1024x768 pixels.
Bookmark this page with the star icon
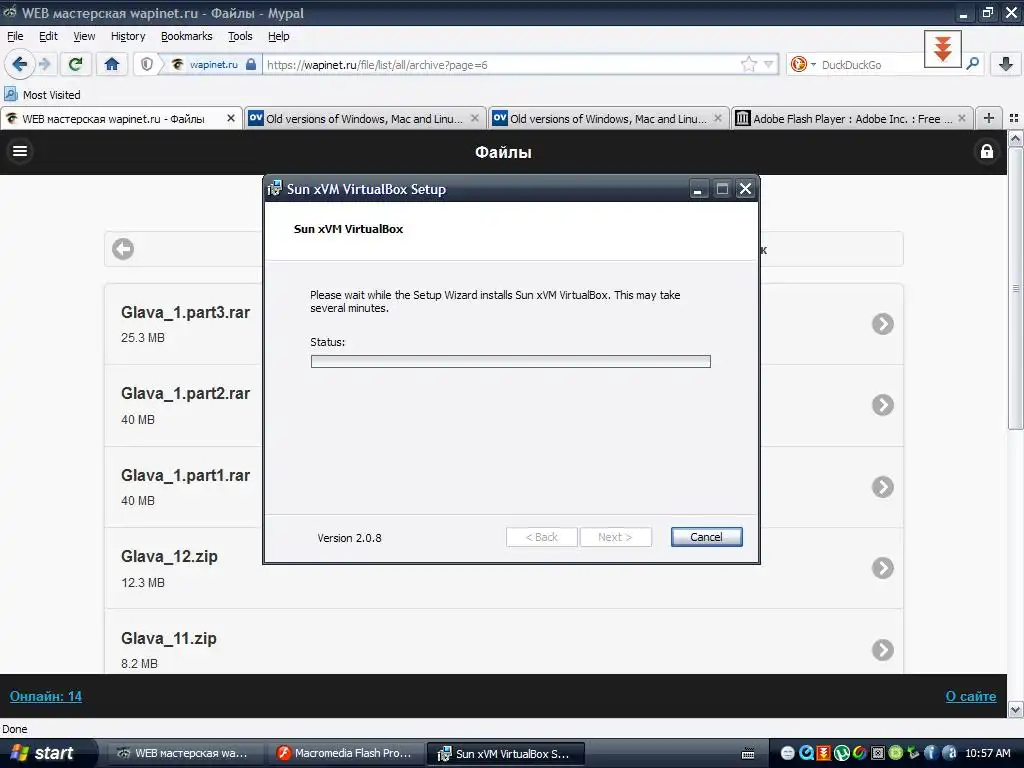tap(748, 64)
